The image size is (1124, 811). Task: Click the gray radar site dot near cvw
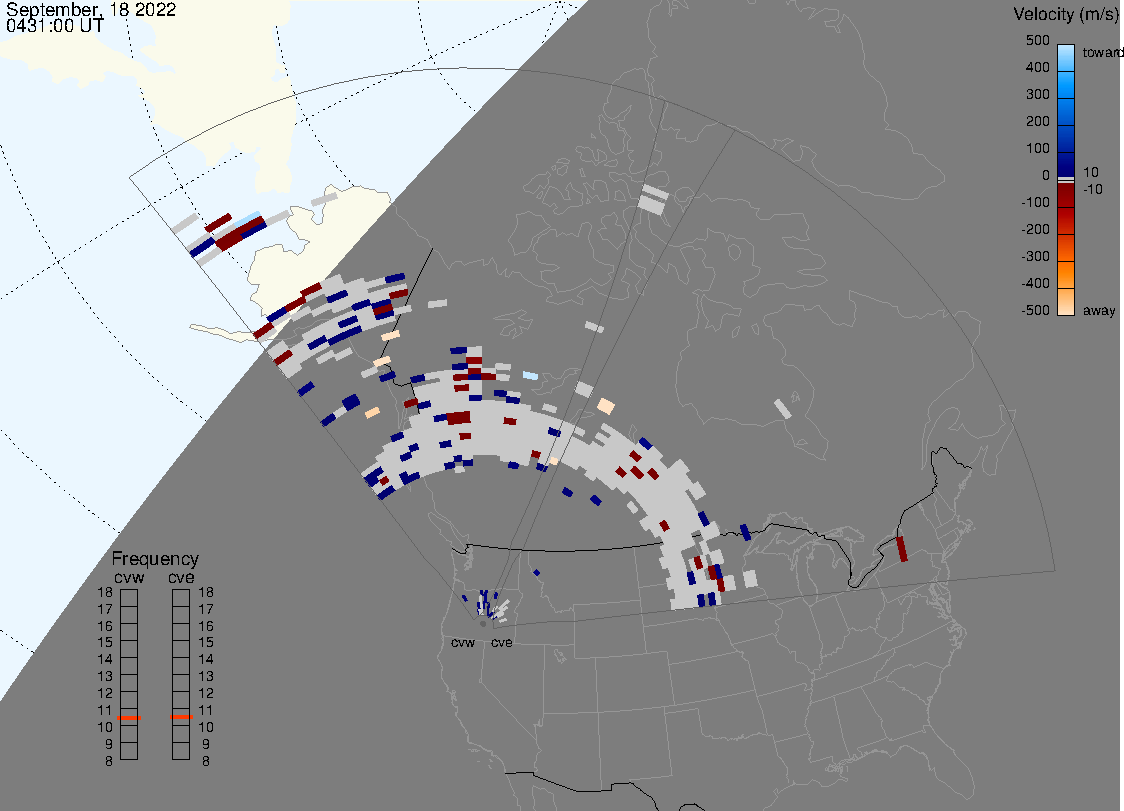pyautogui.click(x=483, y=624)
